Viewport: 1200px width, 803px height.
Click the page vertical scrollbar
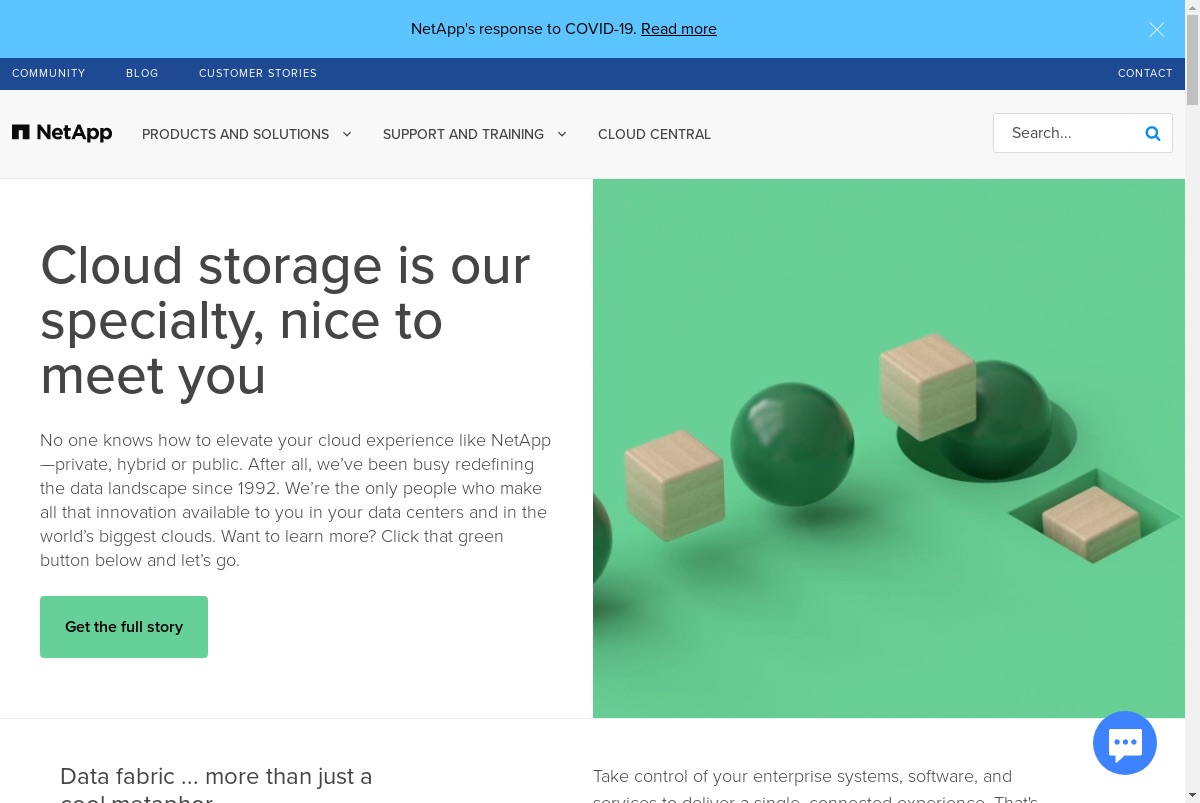click(1192, 401)
